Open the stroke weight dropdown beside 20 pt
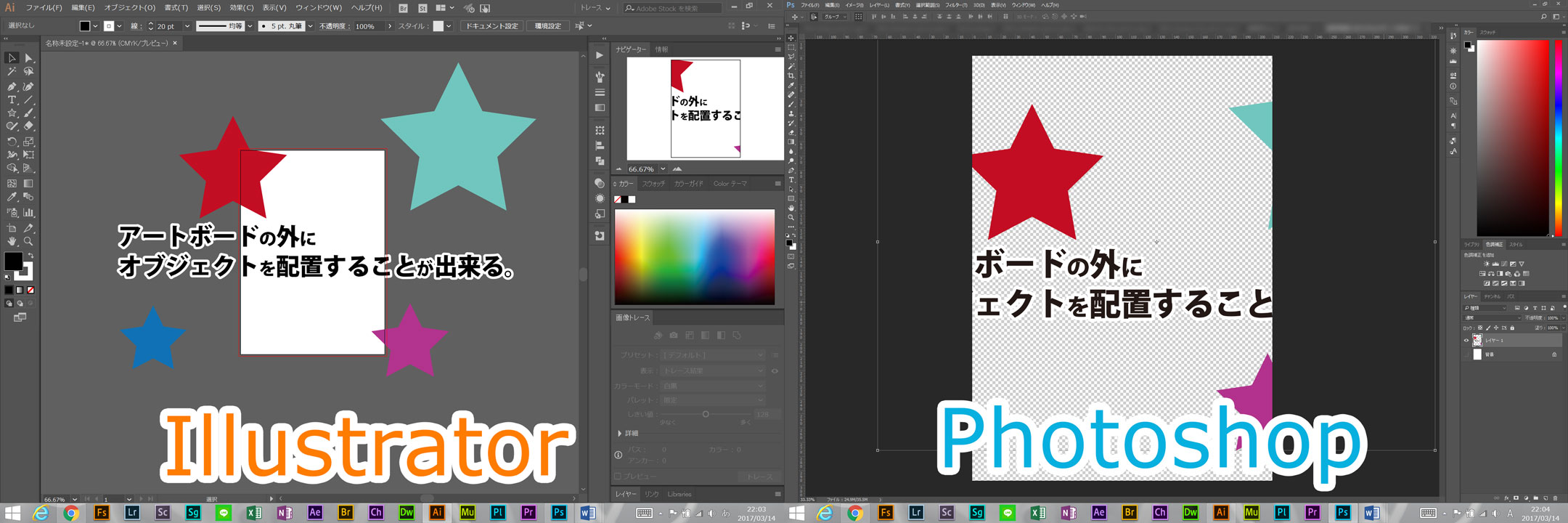 tap(187, 26)
